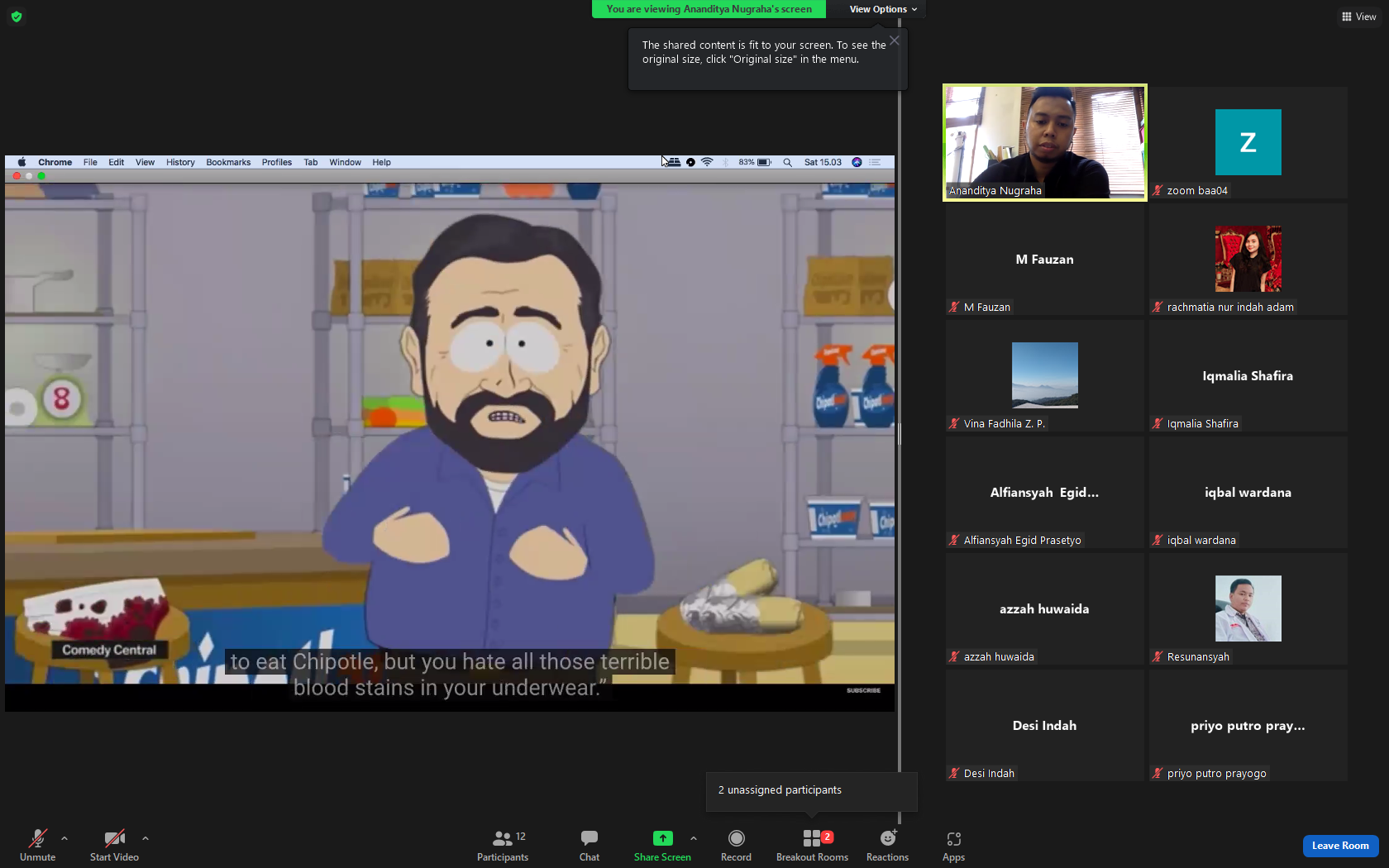Open the Participants panel

coord(503,845)
